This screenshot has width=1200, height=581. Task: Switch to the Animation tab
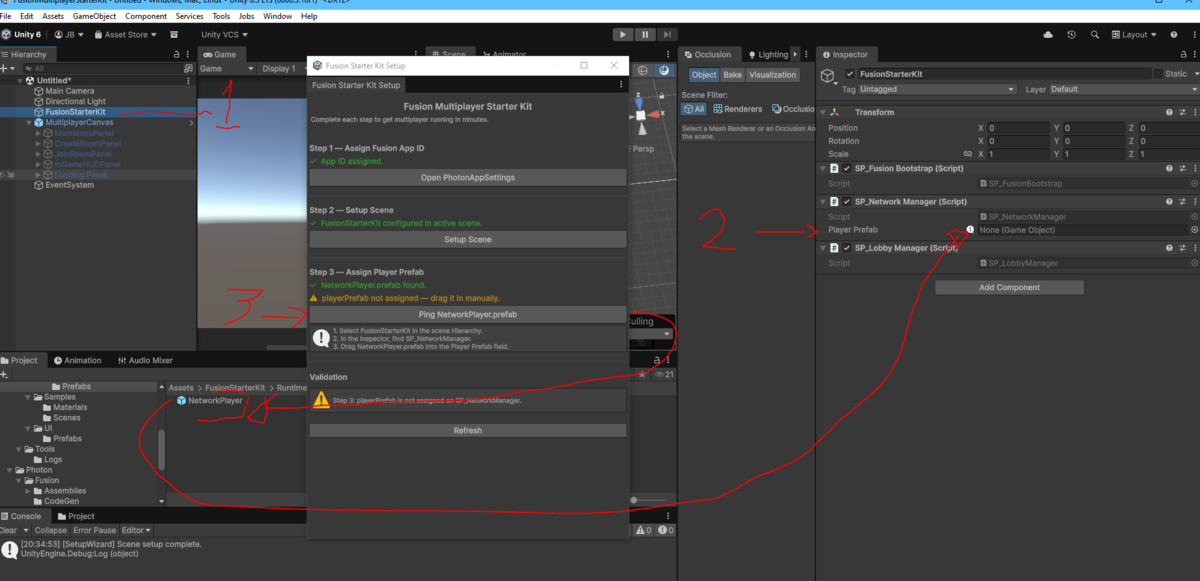point(78,360)
